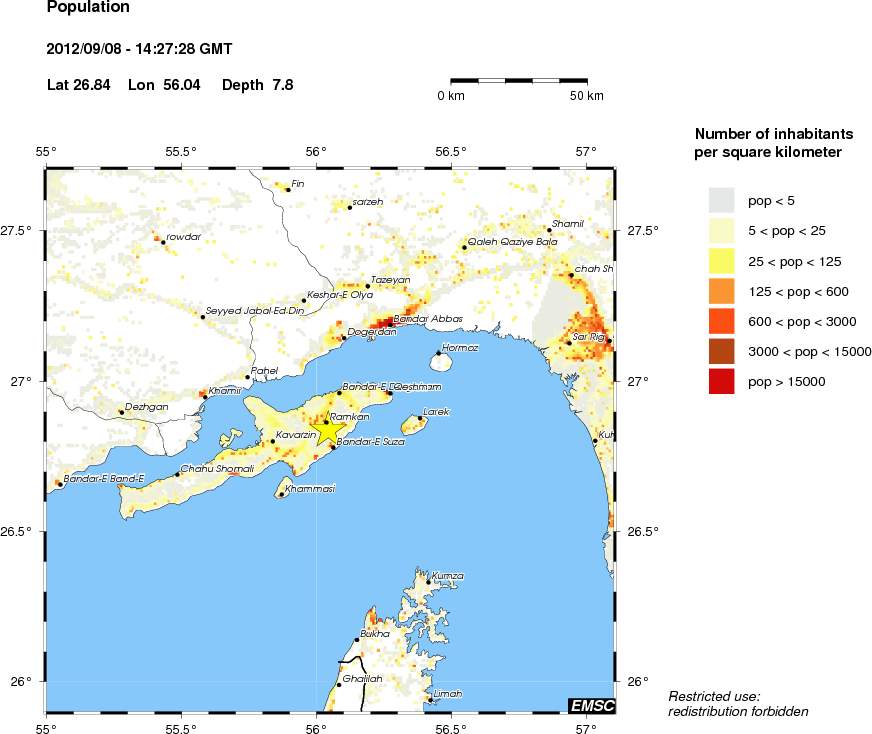Click the EMSC logo in the map corner

pos(592,705)
